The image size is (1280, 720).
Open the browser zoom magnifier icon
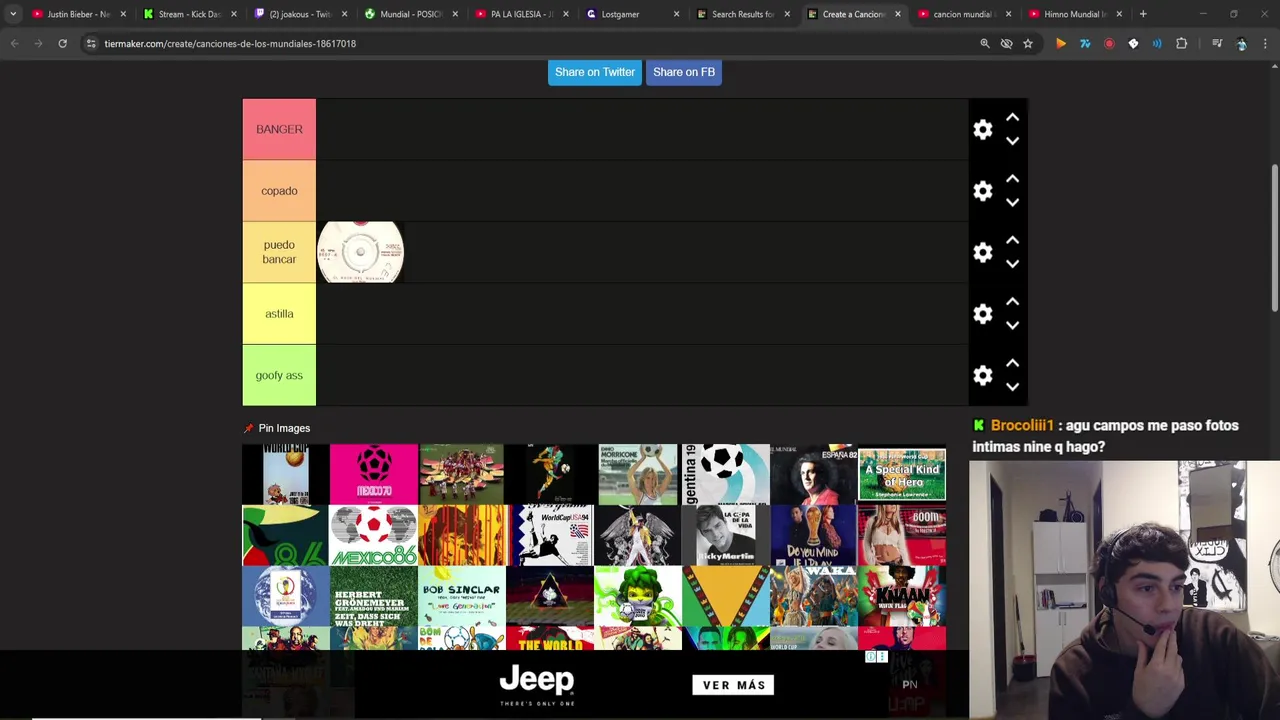[x=985, y=44]
